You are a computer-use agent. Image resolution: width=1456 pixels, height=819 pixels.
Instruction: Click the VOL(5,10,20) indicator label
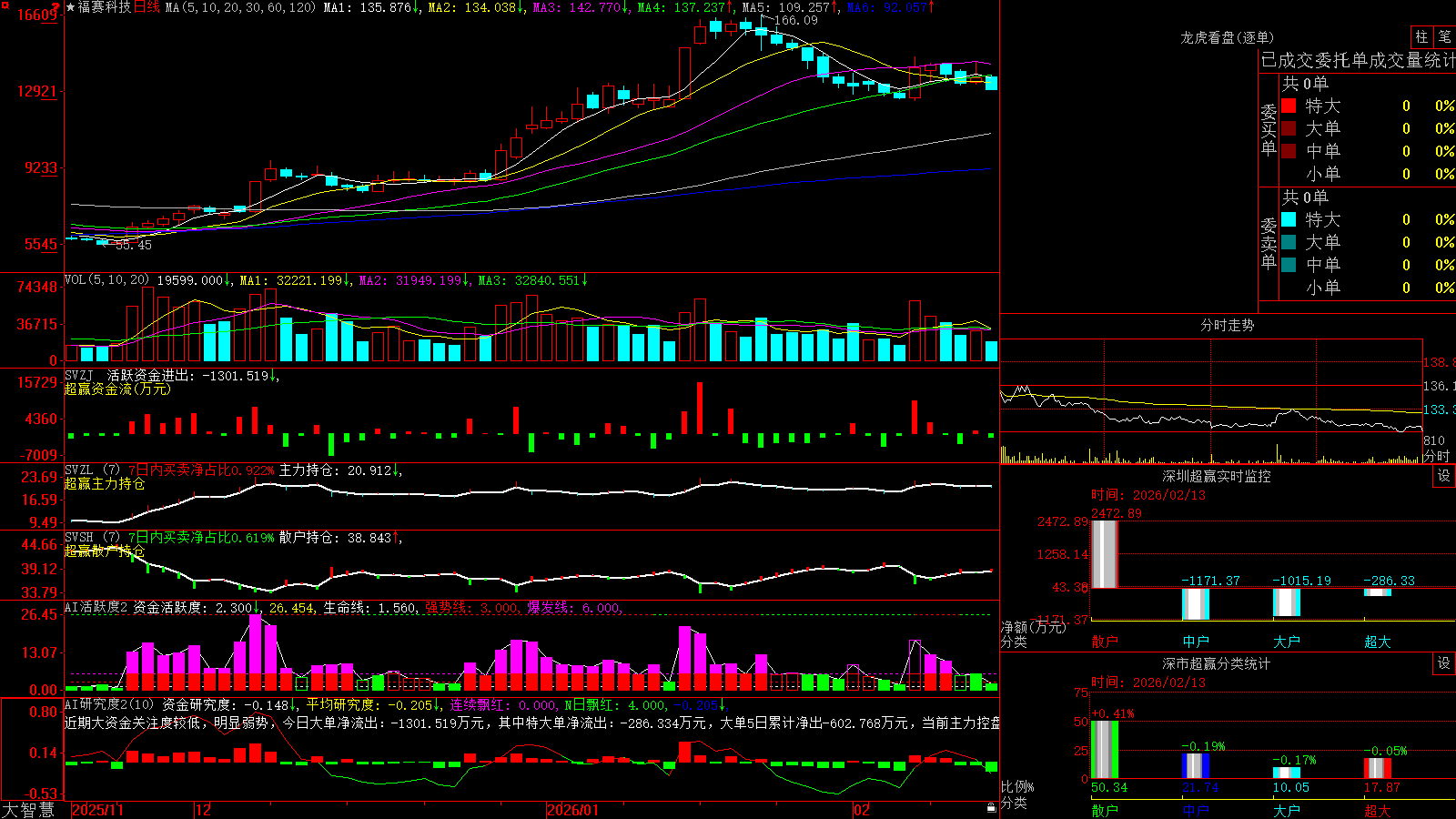(x=106, y=280)
